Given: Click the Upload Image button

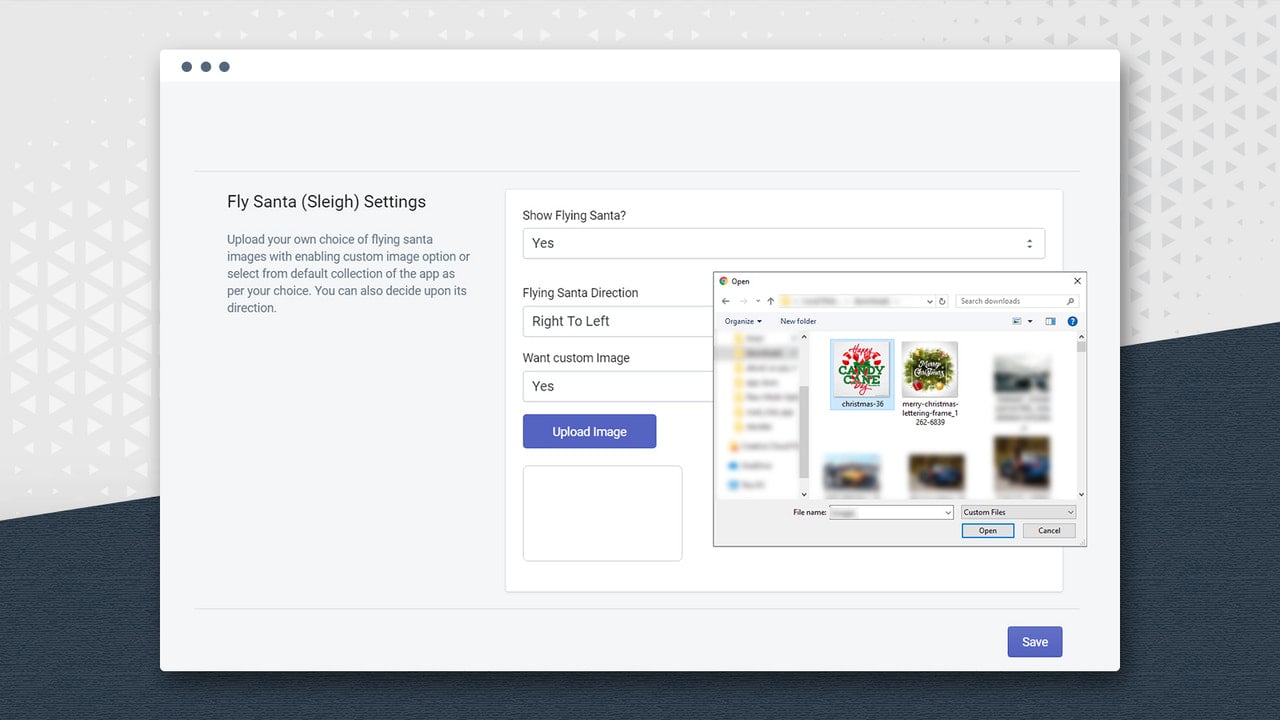Looking at the screenshot, I should (x=589, y=431).
